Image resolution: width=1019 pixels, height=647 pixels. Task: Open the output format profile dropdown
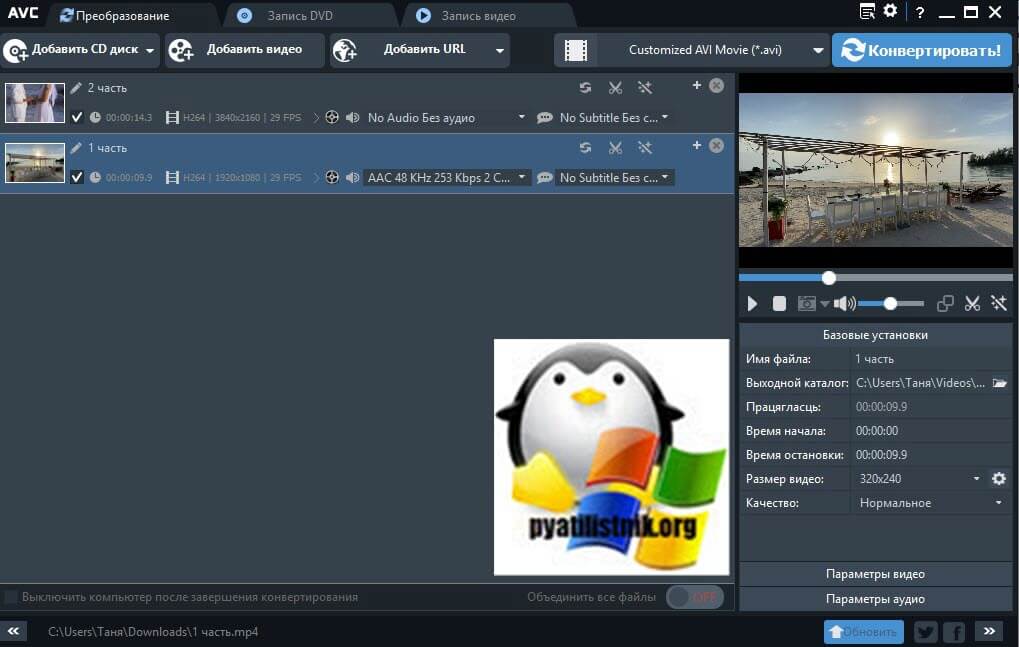(818, 50)
